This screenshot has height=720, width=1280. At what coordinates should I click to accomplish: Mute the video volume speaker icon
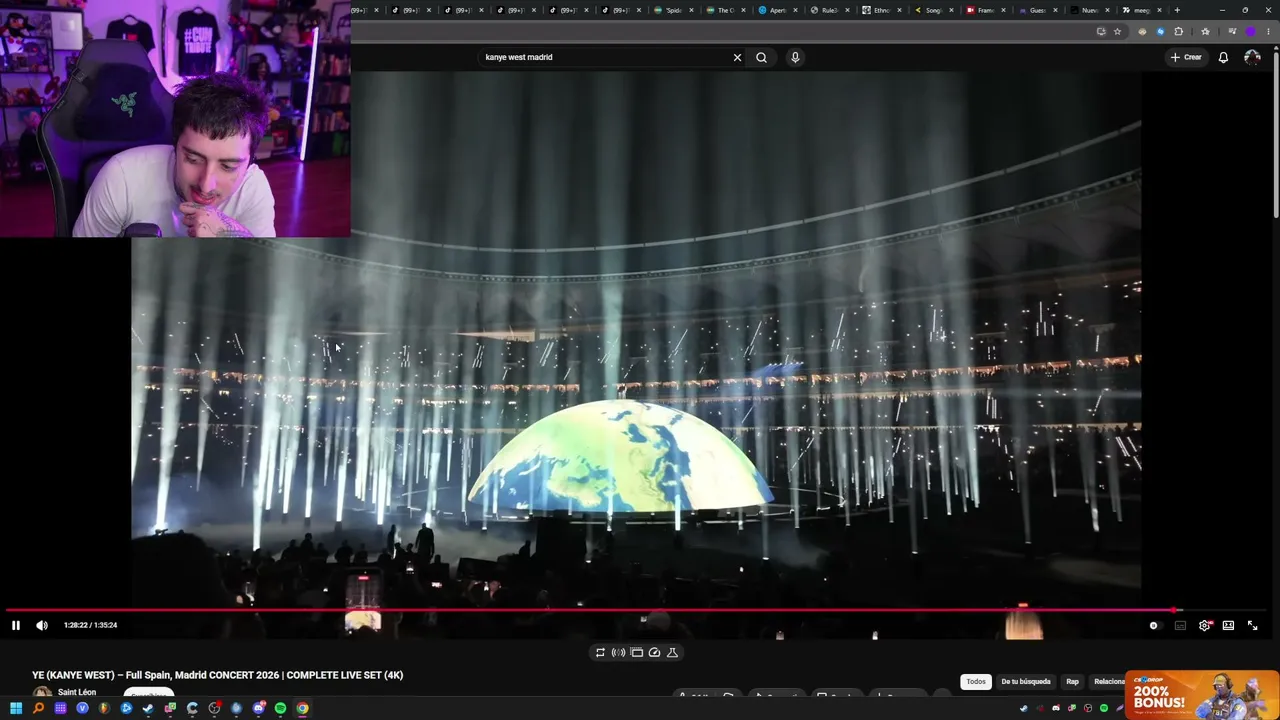click(42, 625)
